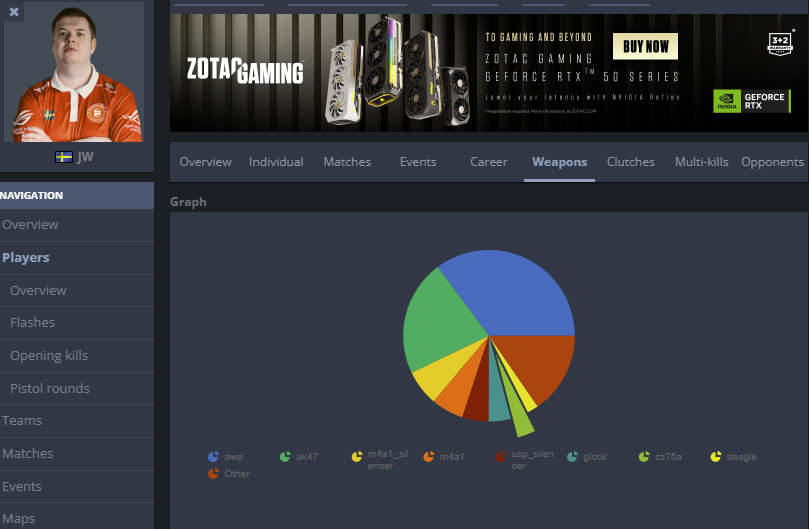Click the NAVIGATION sidebar header
Image resolution: width=809 pixels, height=529 pixels.
(77, 196)
